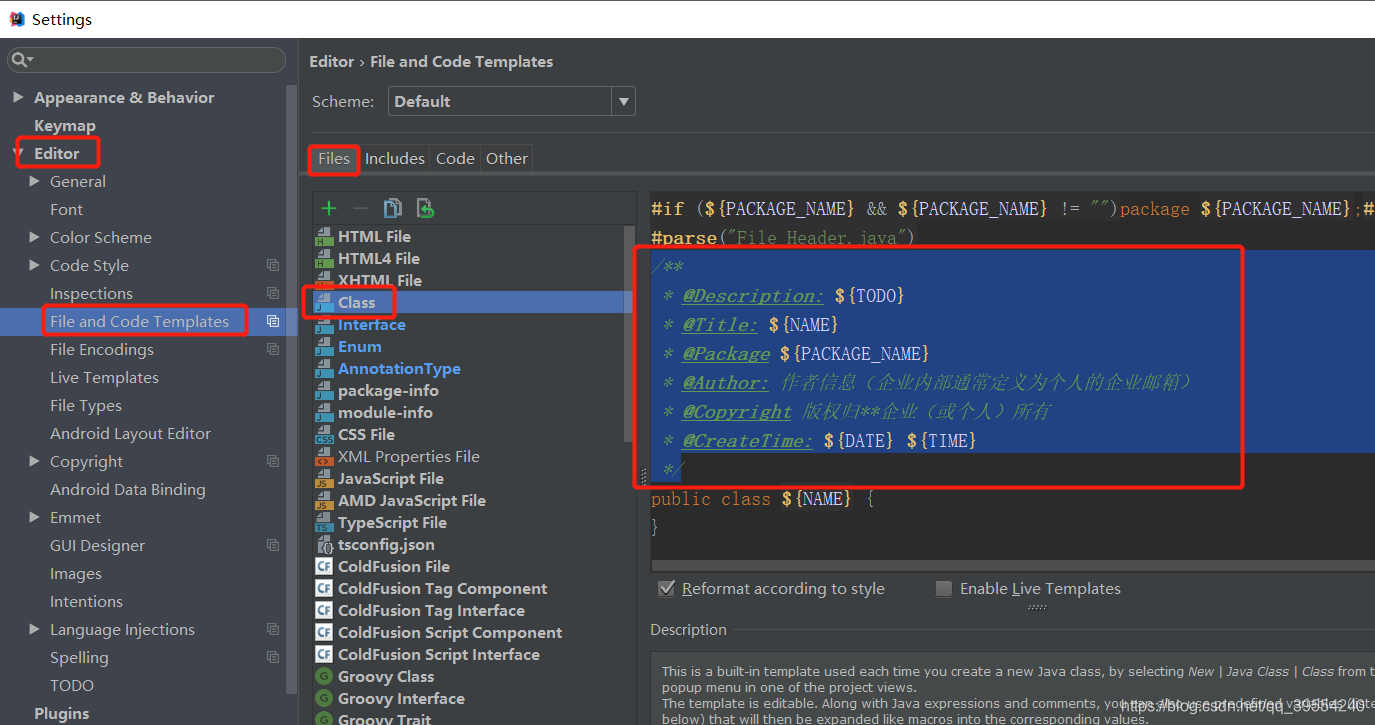
Task: Click the project-level icon beside GUI Designer
Action: click(x=273, y=545)
